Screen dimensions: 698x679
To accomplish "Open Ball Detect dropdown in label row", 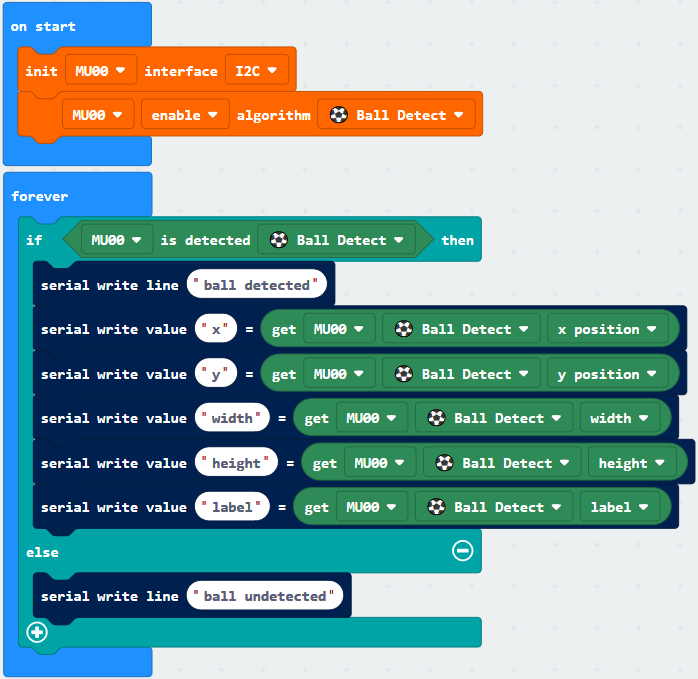I will pos(494,507).
